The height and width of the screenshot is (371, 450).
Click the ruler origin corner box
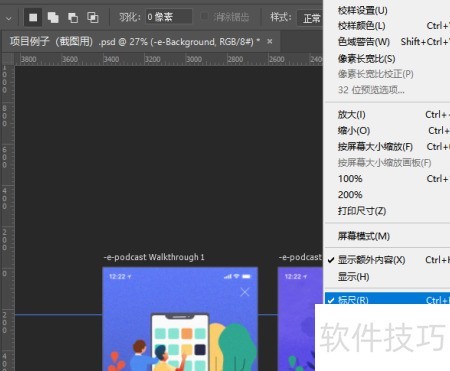coord(7,59)
